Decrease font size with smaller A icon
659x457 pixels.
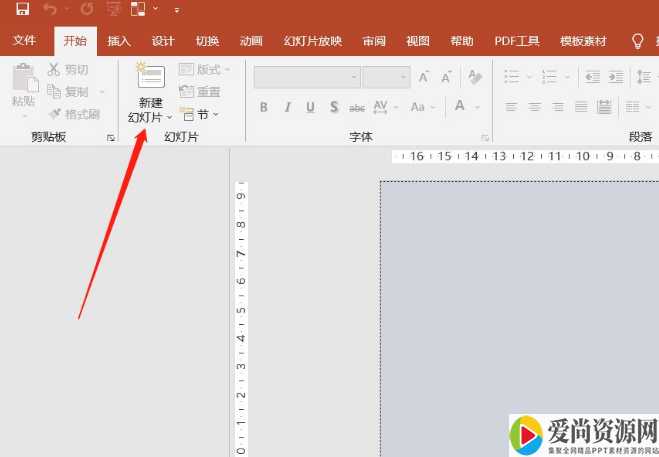(x=446, y=77)
